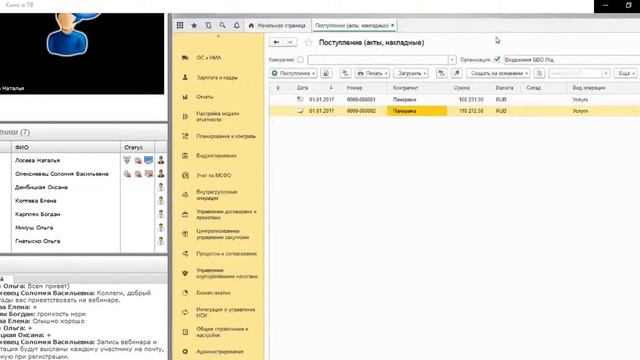This screenshot has height=360, width=640.
Task: Click the icon left of Создать на основании
Action: pyautogui.click(x=457, y=73)
